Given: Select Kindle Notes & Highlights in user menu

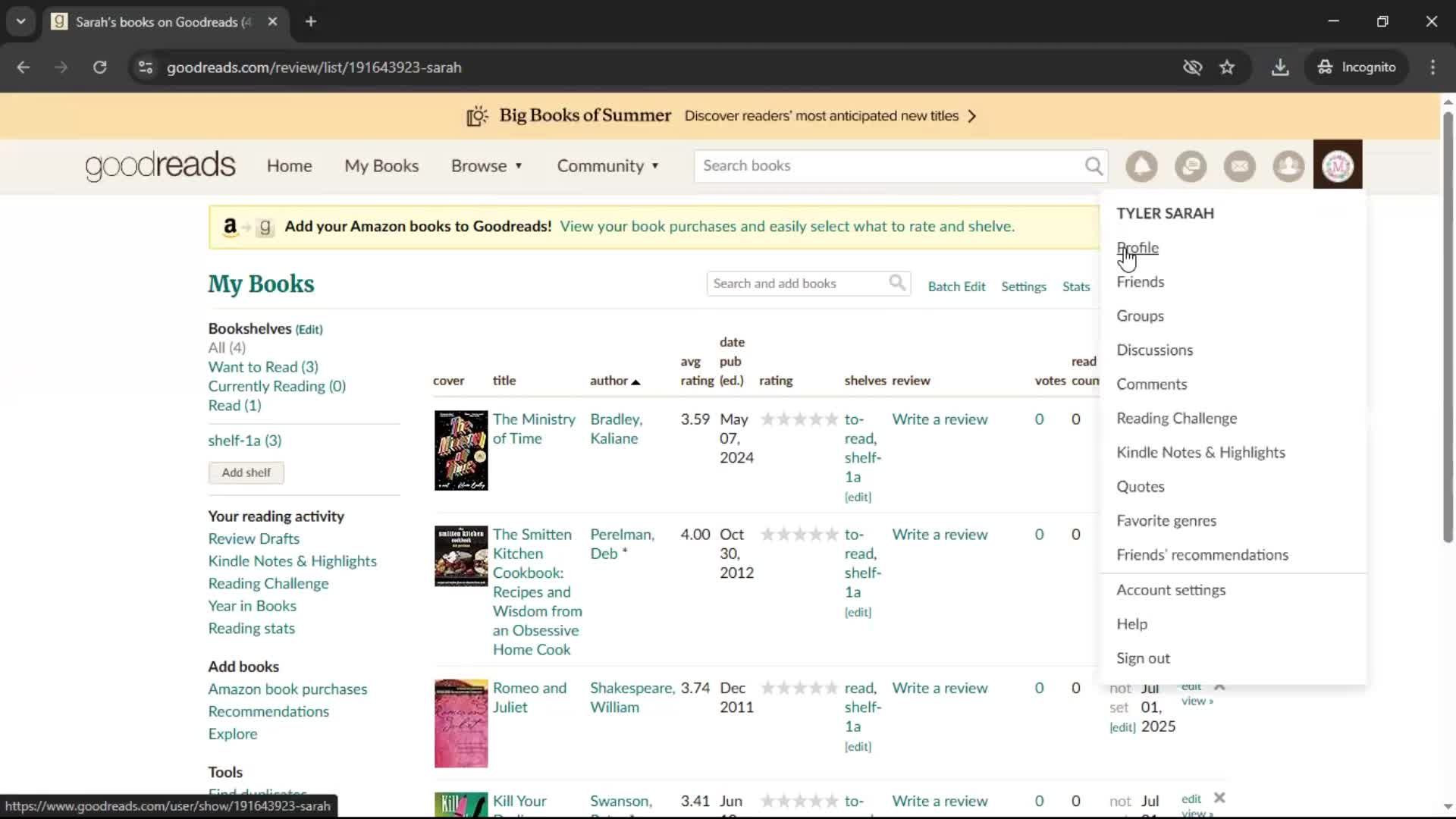Looking at the screenshot, I should point(1200,452).
